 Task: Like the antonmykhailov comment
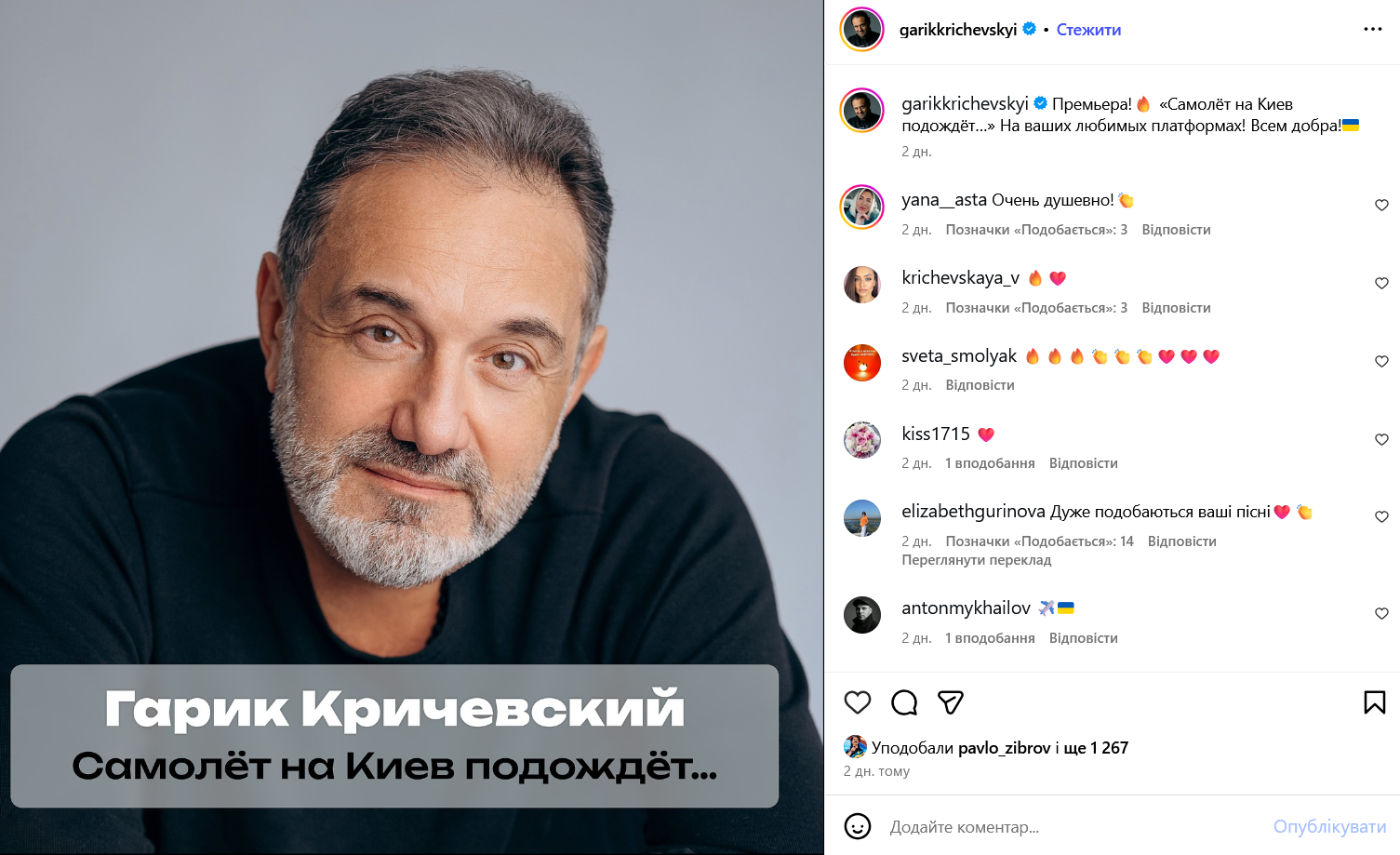pos(1381,614)
